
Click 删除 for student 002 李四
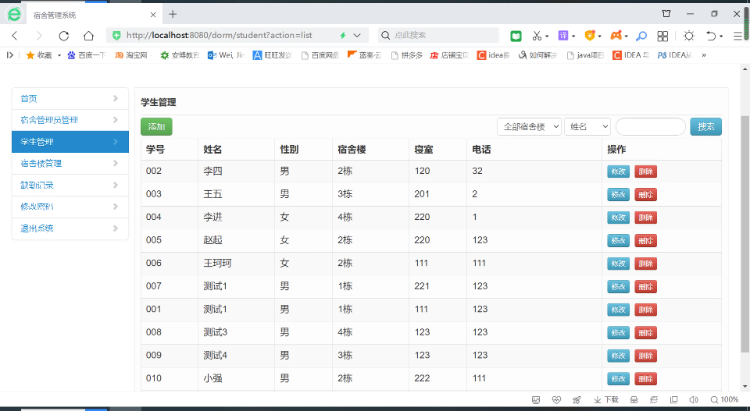tap(646, 171)
